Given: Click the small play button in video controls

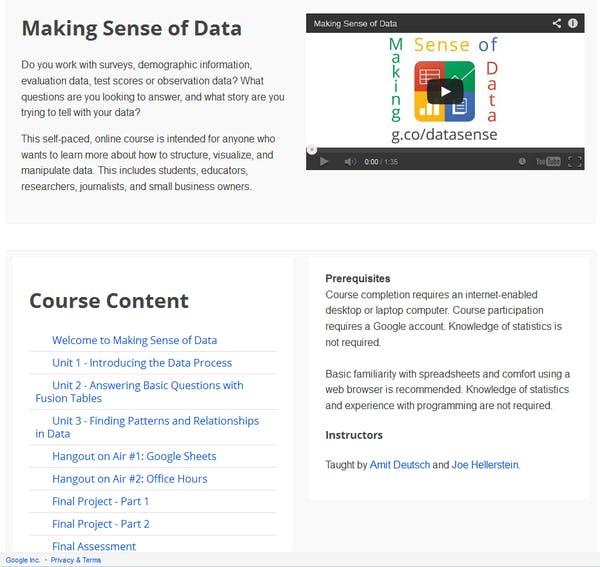Looking at the screenshot, I should coord(324,161).
